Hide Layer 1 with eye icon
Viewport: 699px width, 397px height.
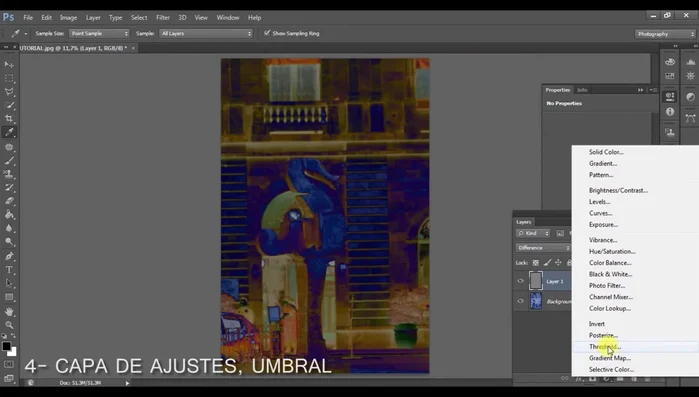pyautogui.click(x=520, y=281)
